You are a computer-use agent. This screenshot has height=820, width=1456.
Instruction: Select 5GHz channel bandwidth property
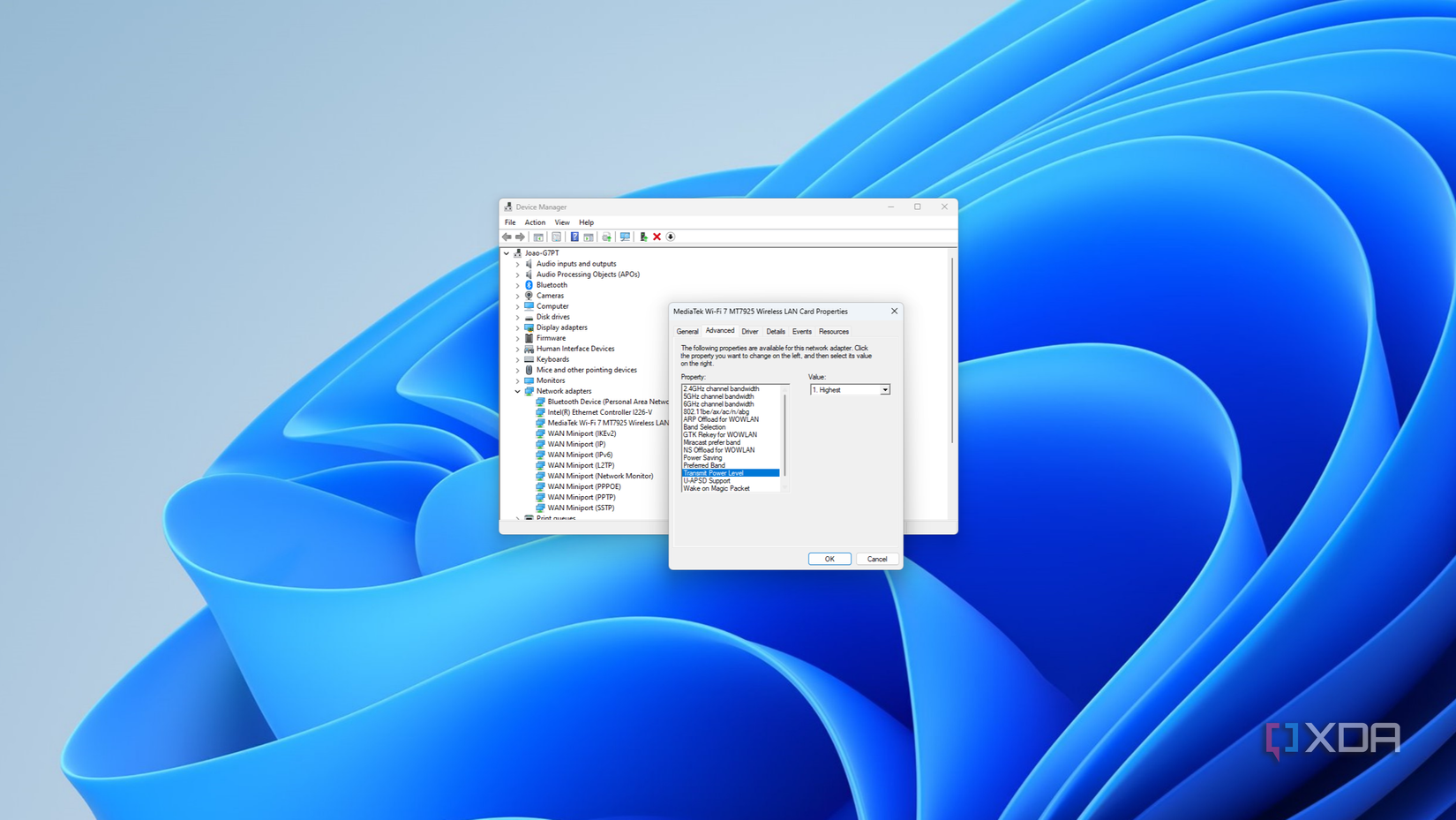(731, 396)
